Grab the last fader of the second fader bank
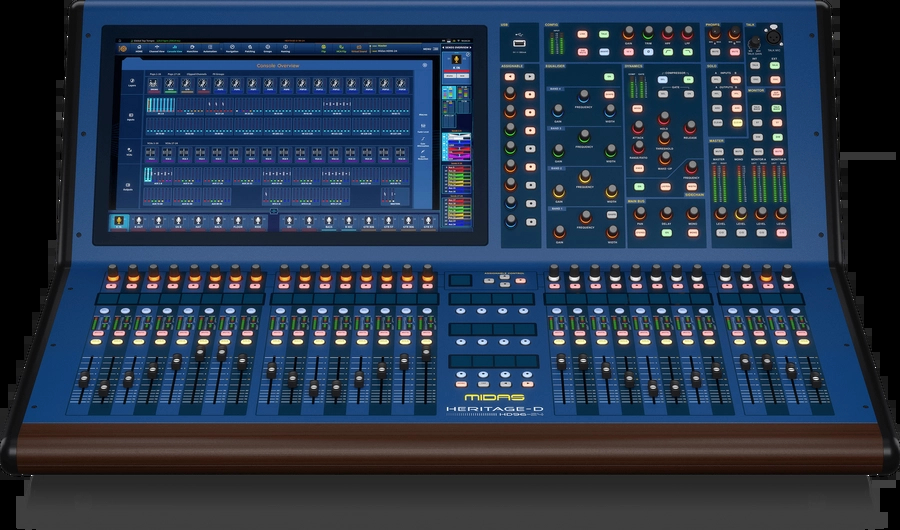900x530 pixels. (x=426, y=353)
